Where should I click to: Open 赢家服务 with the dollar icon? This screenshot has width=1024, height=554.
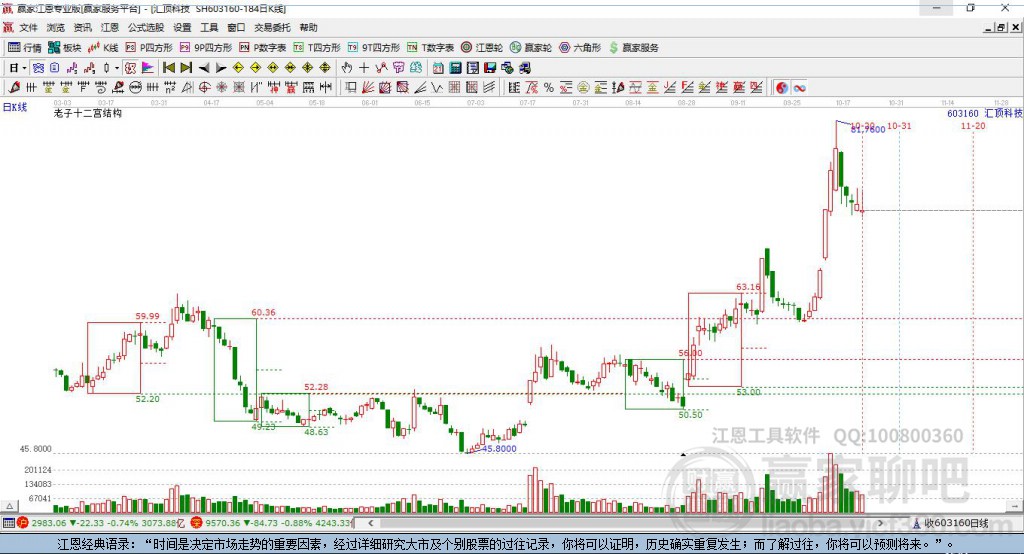[633, 48]
